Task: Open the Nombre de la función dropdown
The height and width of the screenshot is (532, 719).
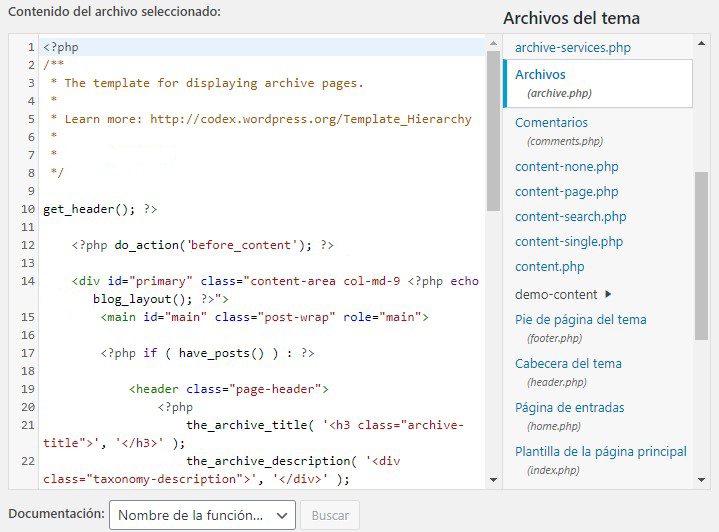Action: point(202,515)
